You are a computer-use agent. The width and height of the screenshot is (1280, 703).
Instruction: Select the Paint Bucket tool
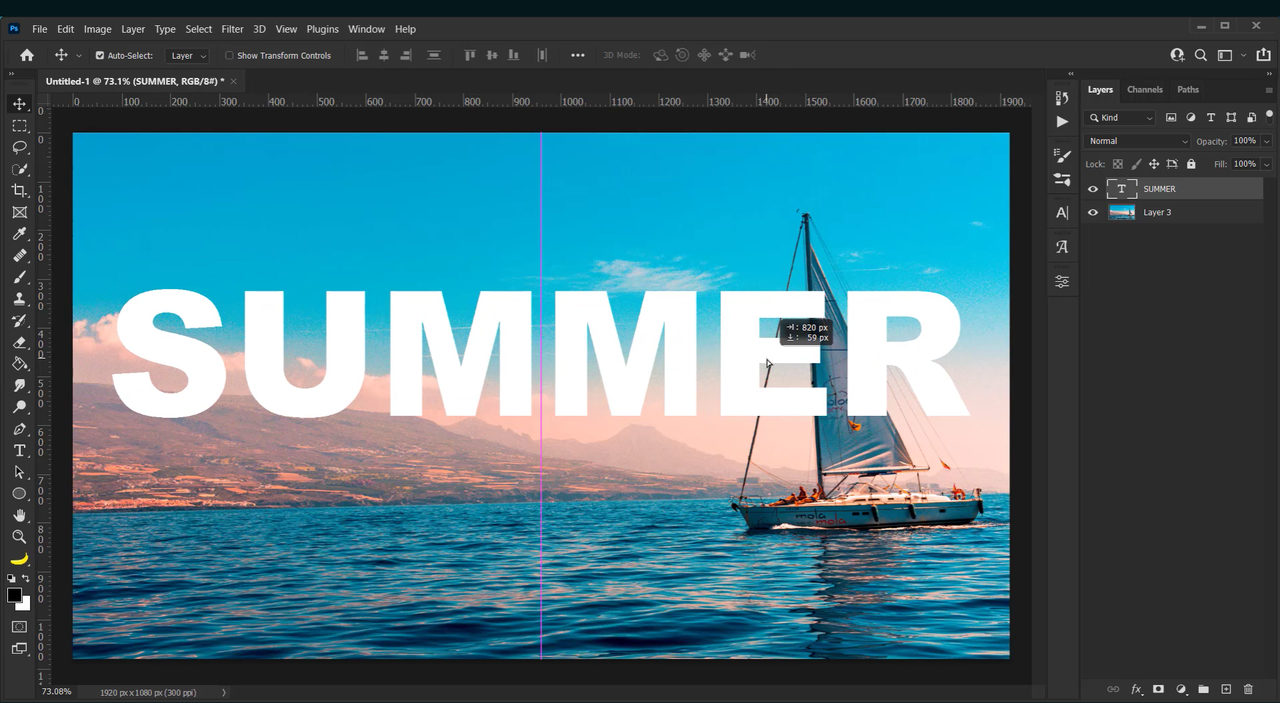tap(19, 364)
